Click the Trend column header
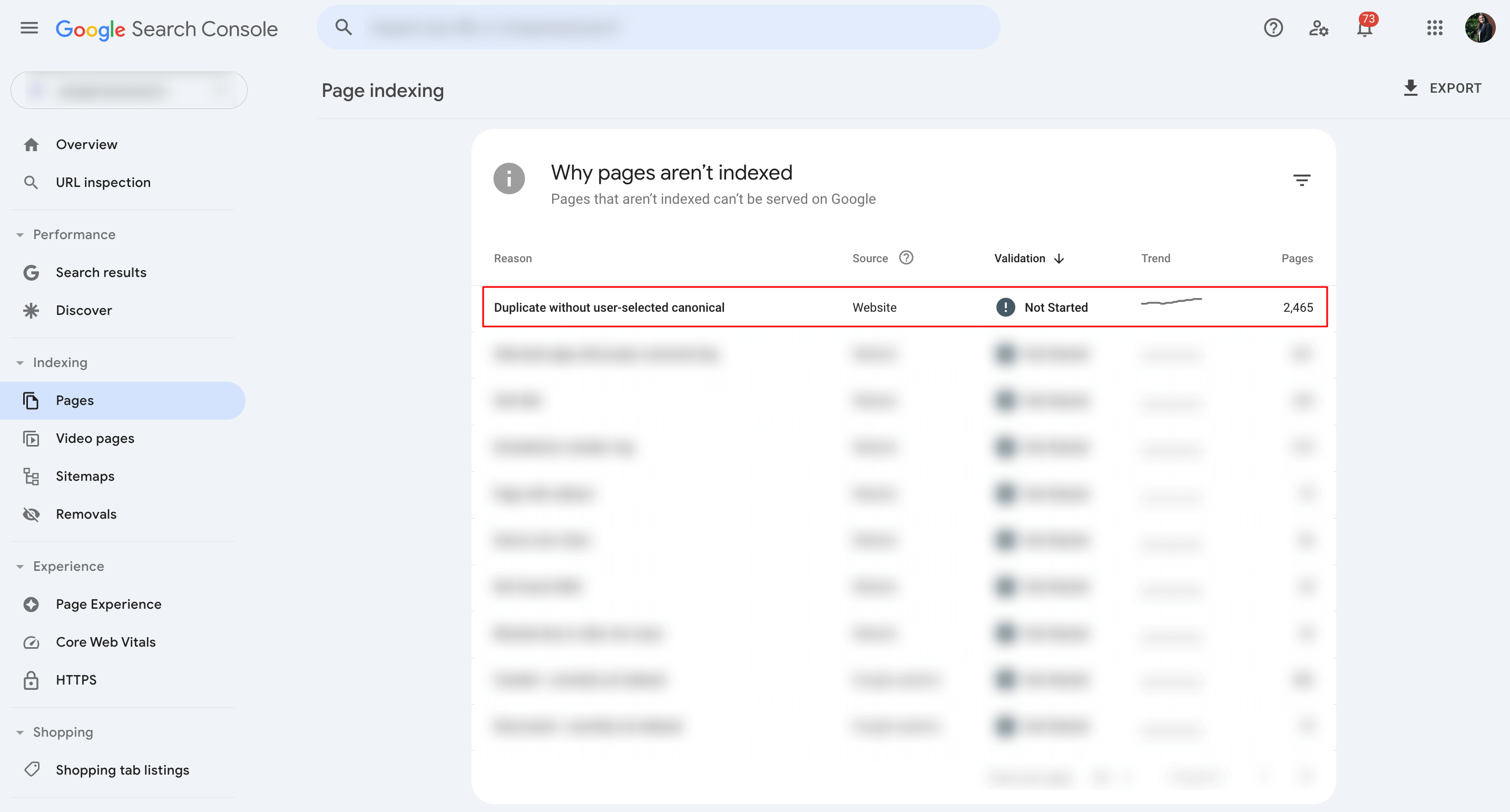This screenshot has width=1510, height=812. click(1155, 259)
